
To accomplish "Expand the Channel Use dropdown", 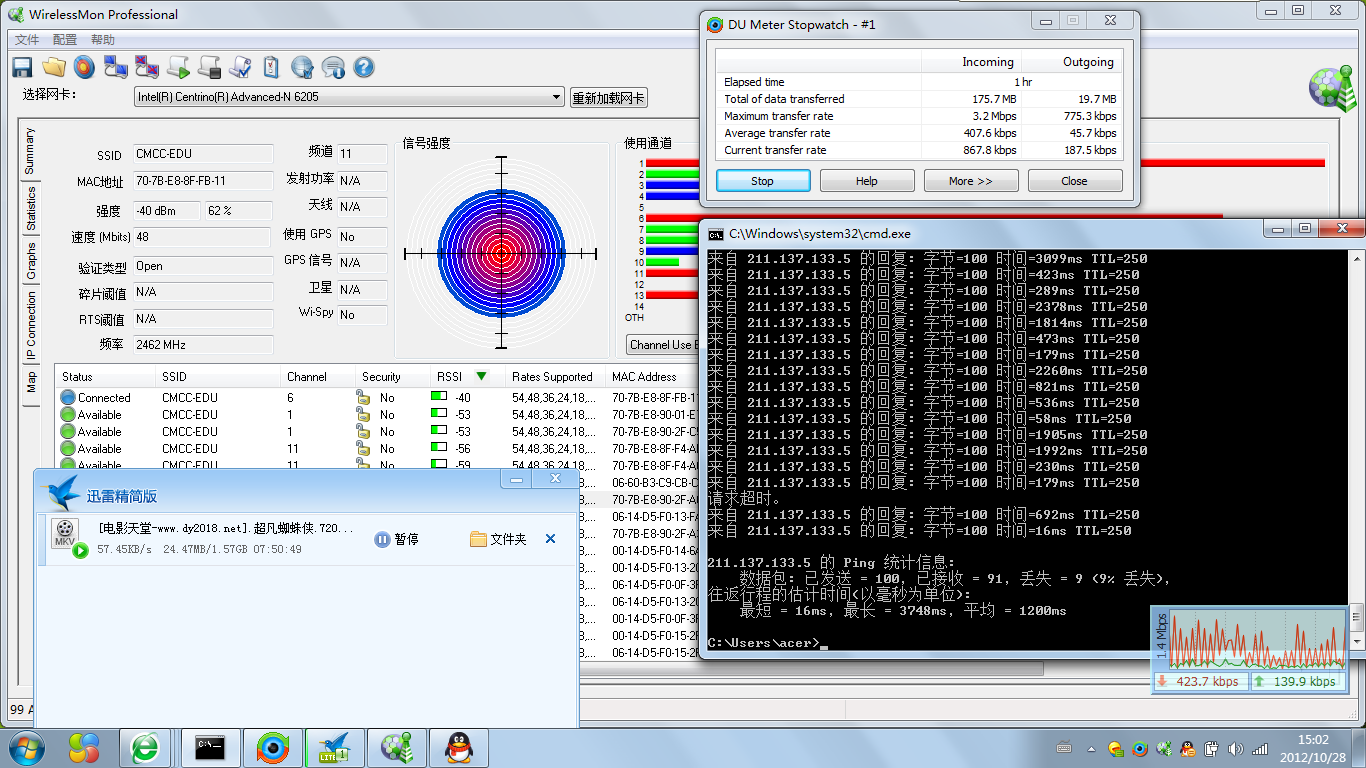I will (x=662, y=345).
